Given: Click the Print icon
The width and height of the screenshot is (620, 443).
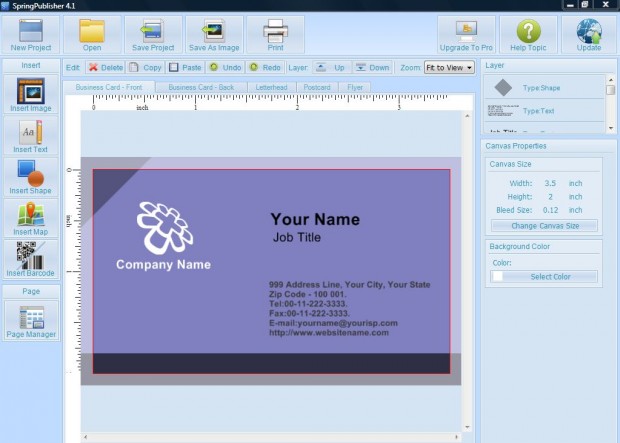Looking at the screenshot, I should (275, 32).
